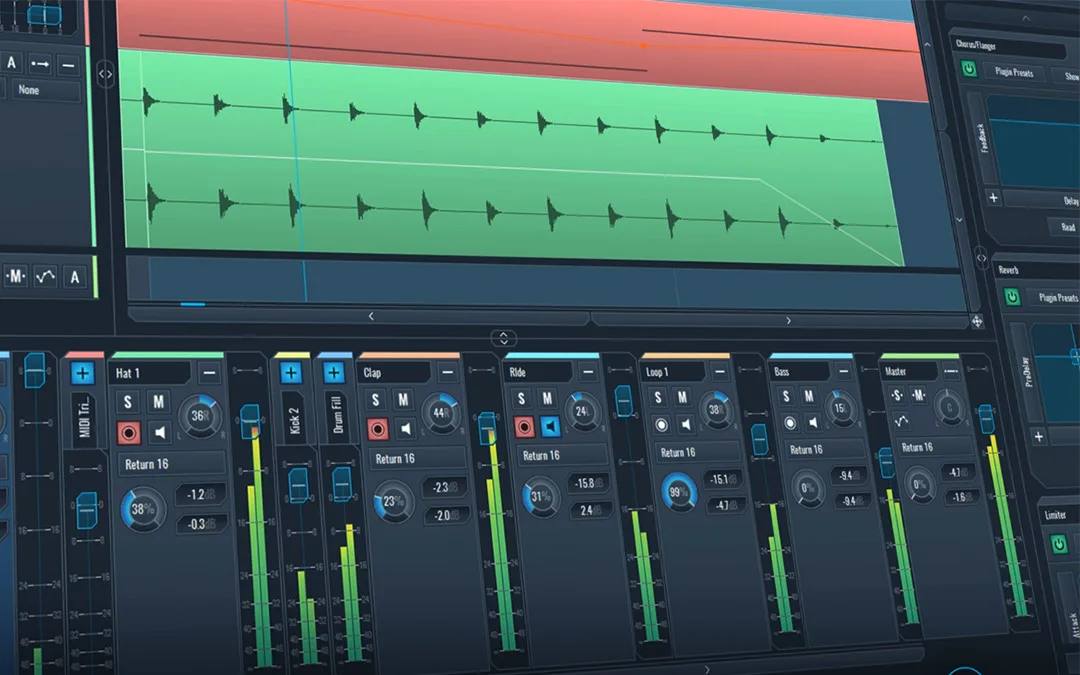
Task: Arm record on Clap channel
Action: pos(377,430)
